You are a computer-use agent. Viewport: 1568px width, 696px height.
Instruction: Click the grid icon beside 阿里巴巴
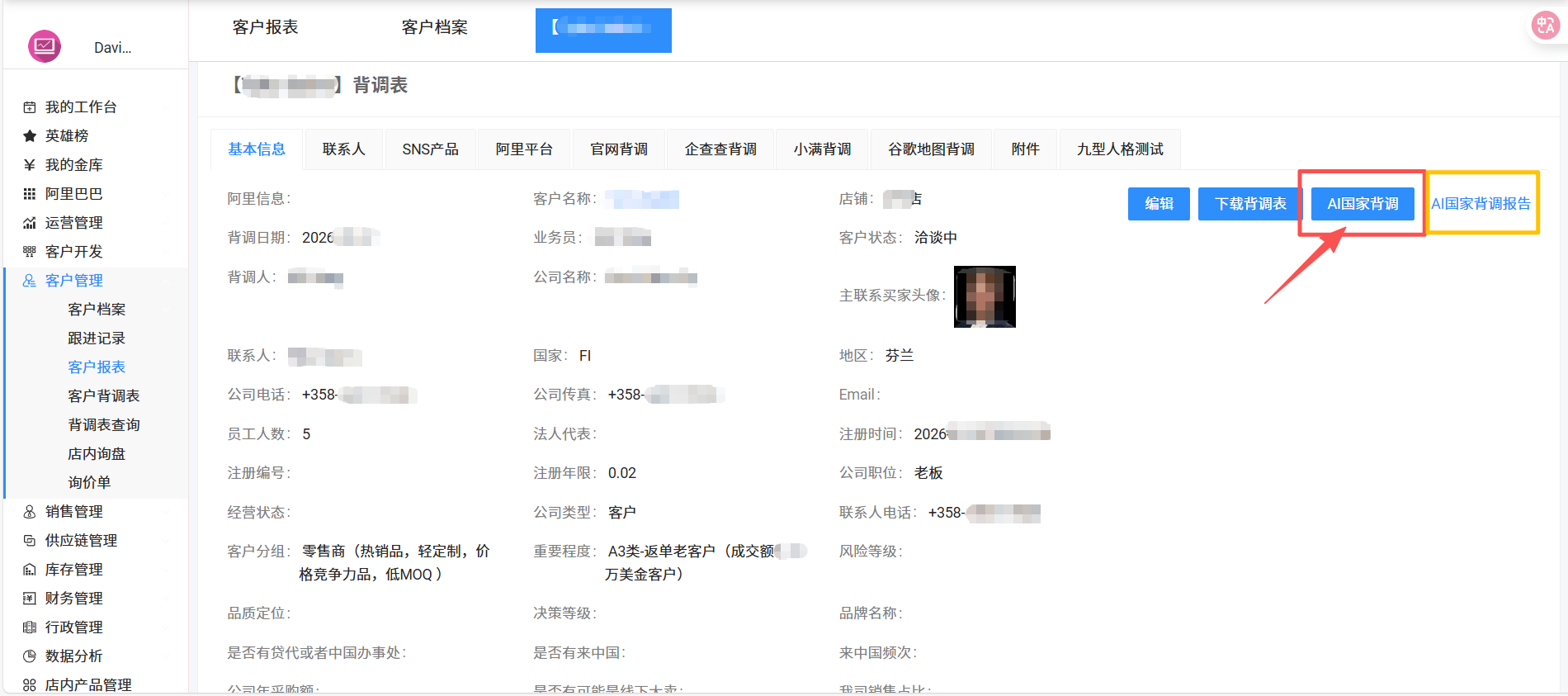pos(30,194)
